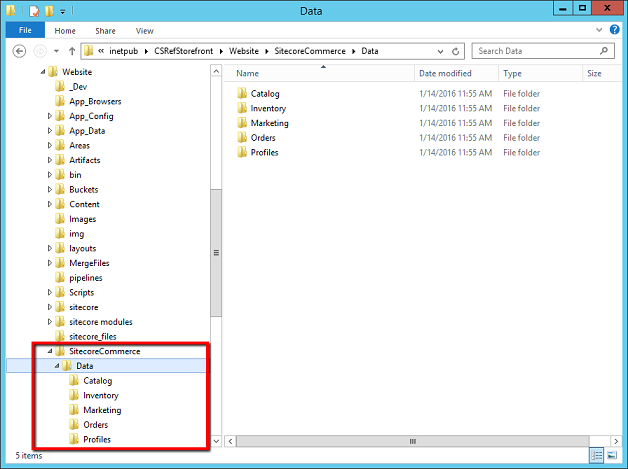Image resolution: width=628 pixels, height=469 pixels.
Task: Expand the ribbon with chevron
Action: pos(599,30)
